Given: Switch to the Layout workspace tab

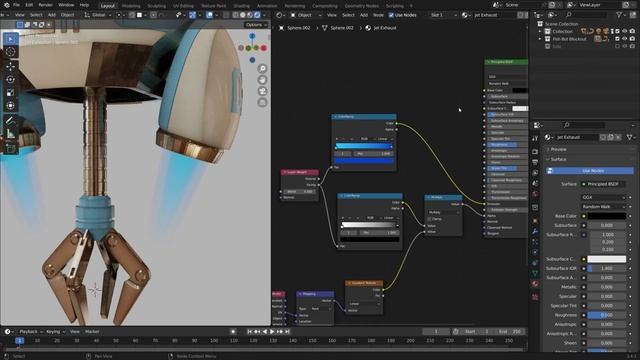Looking at the screenshot, I should pyautogui.click(x=108, y=6).
